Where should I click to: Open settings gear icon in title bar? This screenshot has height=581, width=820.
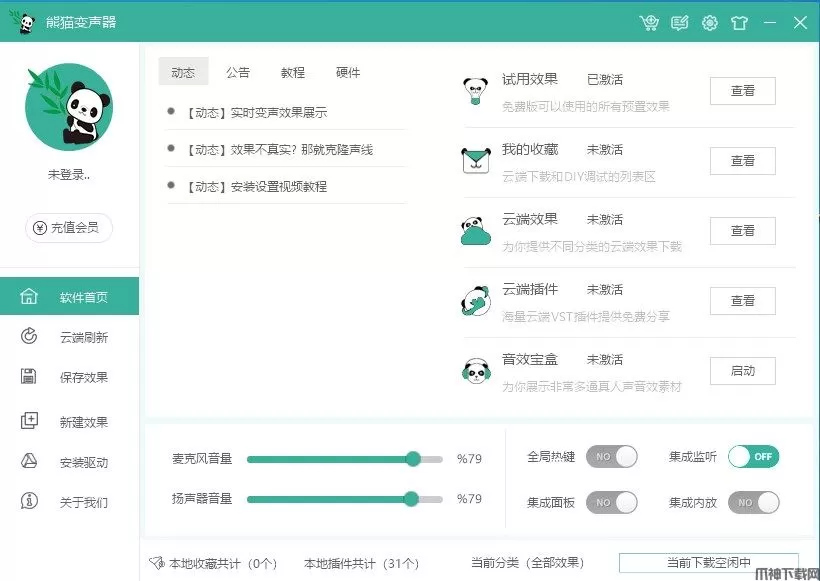pyautogui.click(x=710, y=22)
